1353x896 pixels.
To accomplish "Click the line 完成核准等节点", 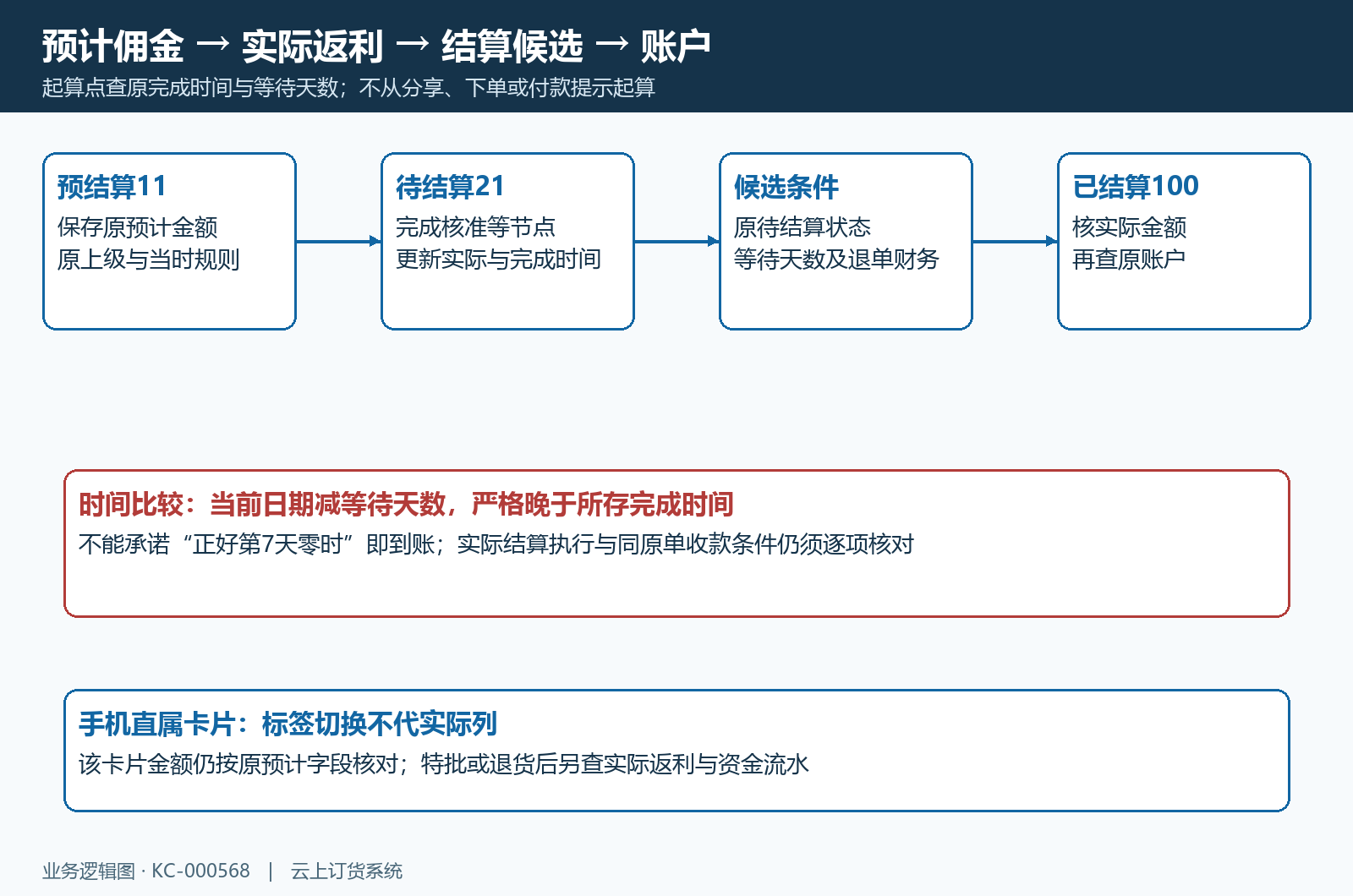I will coord(475,227).
